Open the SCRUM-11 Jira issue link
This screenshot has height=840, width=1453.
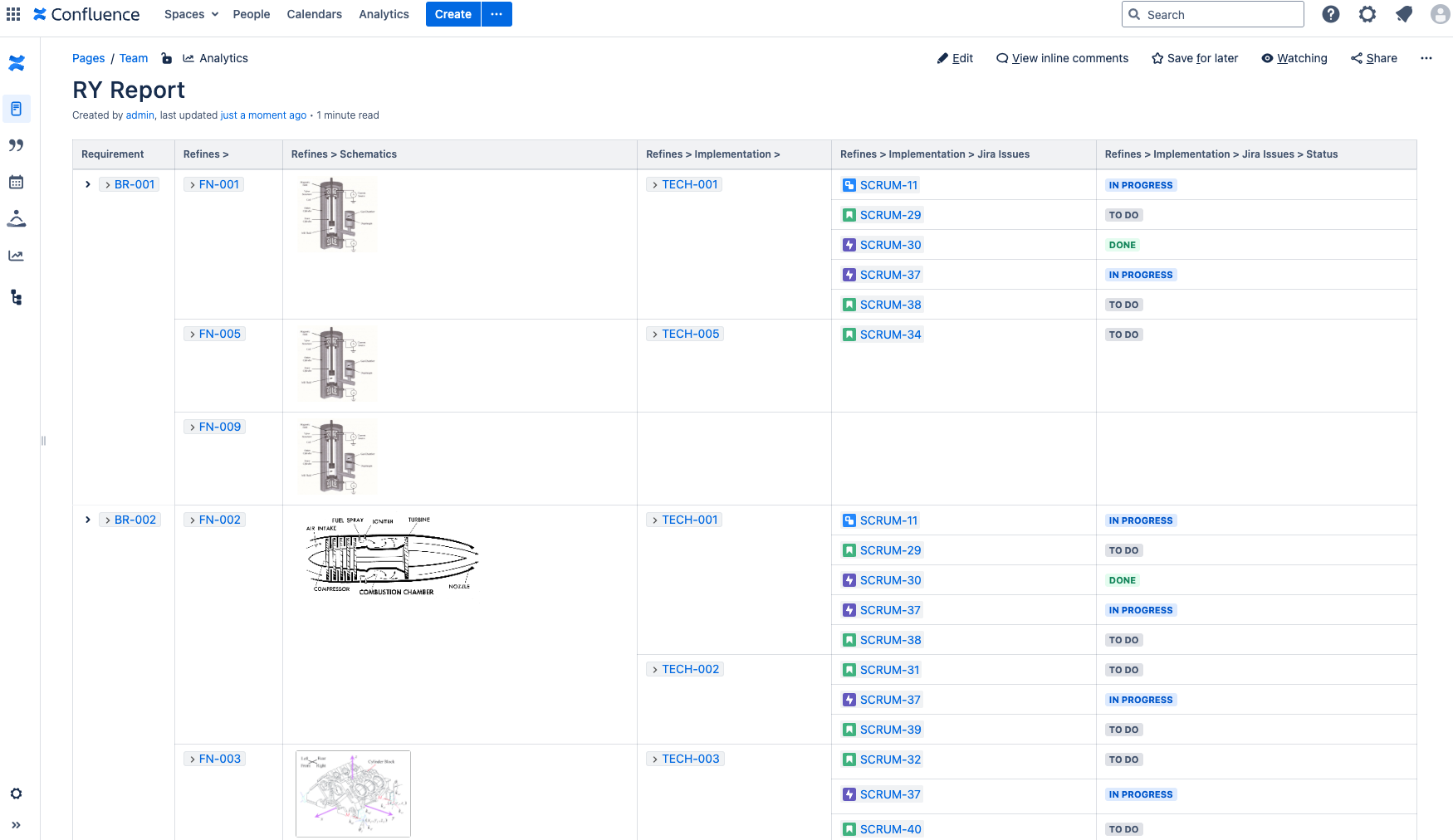[888, 184]
